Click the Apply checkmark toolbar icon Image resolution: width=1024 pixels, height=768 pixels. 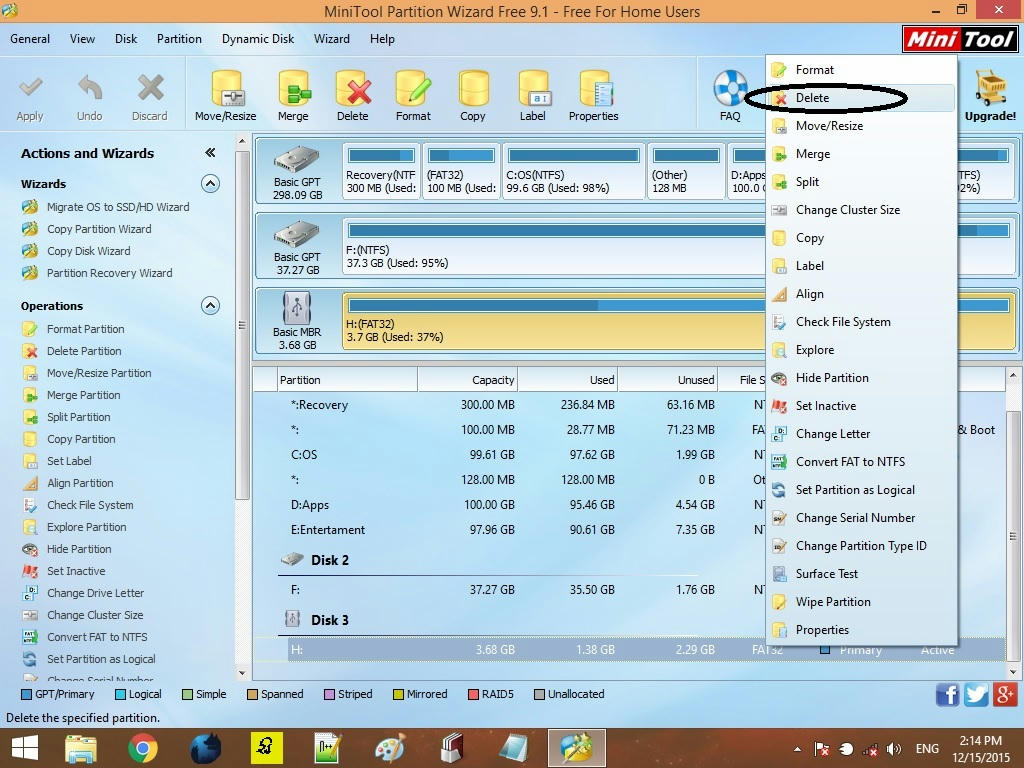coord(30,88)
